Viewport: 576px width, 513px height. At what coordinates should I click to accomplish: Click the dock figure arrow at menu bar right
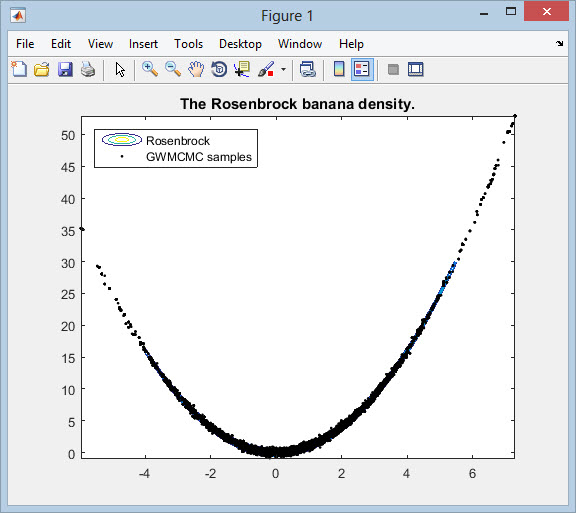tap(559, 44)
